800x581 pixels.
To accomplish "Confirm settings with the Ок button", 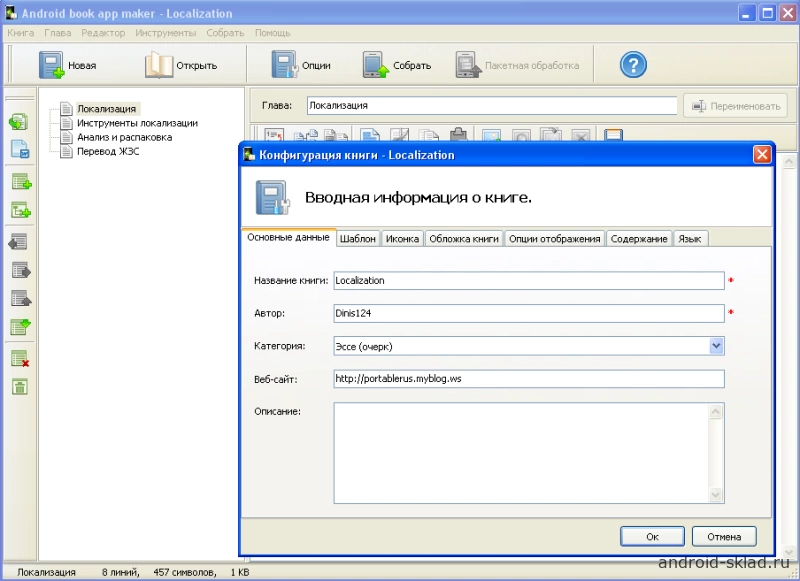I will (652, 536).
